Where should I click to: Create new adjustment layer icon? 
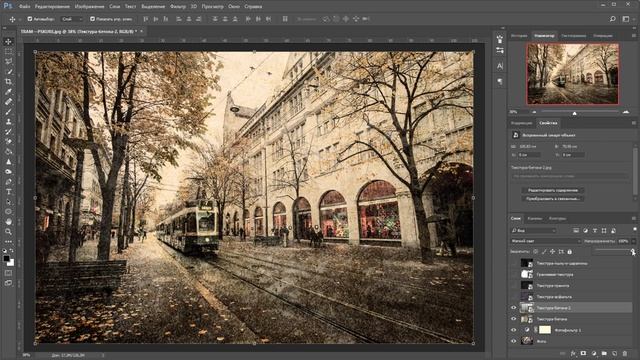(x=594, y=353)
